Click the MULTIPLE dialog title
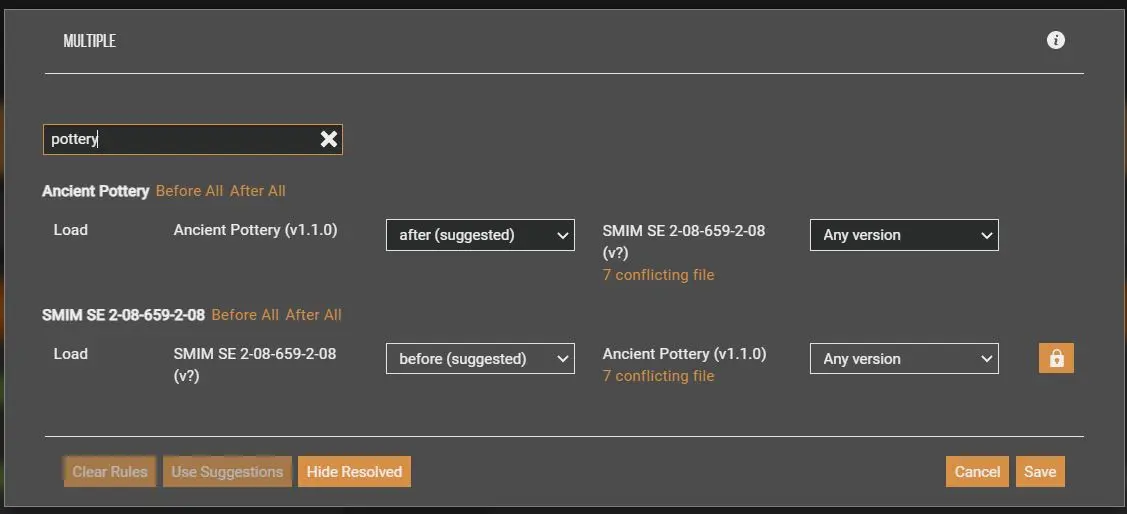The width and height of the screenshot is (1127, 514). click(90, 41)
